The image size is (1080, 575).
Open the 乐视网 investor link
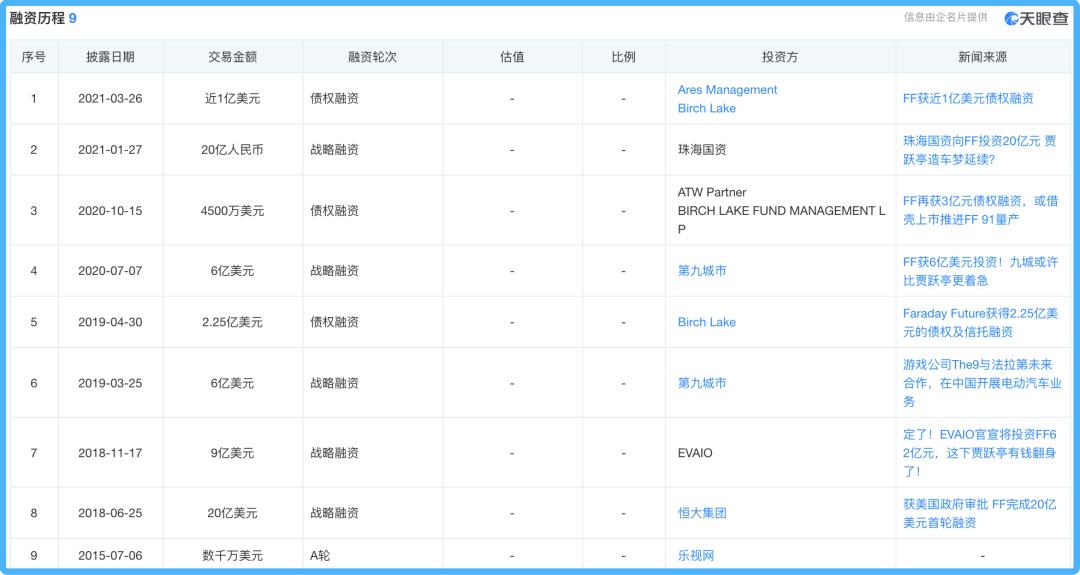pyautogui.click(x=696, y=555)
